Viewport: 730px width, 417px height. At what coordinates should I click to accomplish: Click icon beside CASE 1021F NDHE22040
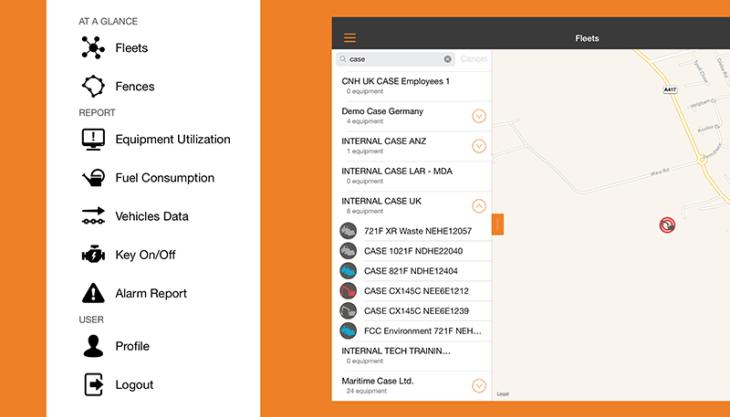click(x=348, y=251)
